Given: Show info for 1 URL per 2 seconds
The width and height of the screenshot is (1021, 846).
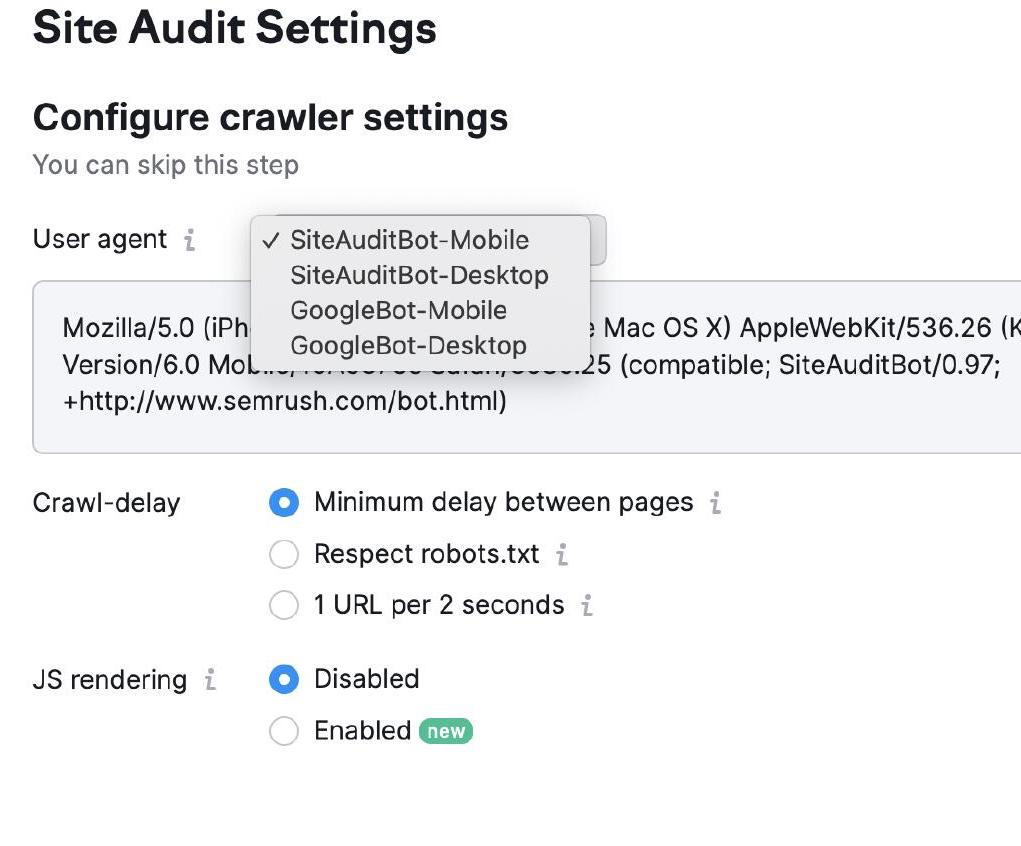Looking at the screenshot, I should pyautogui.click(x=587, y=605).
